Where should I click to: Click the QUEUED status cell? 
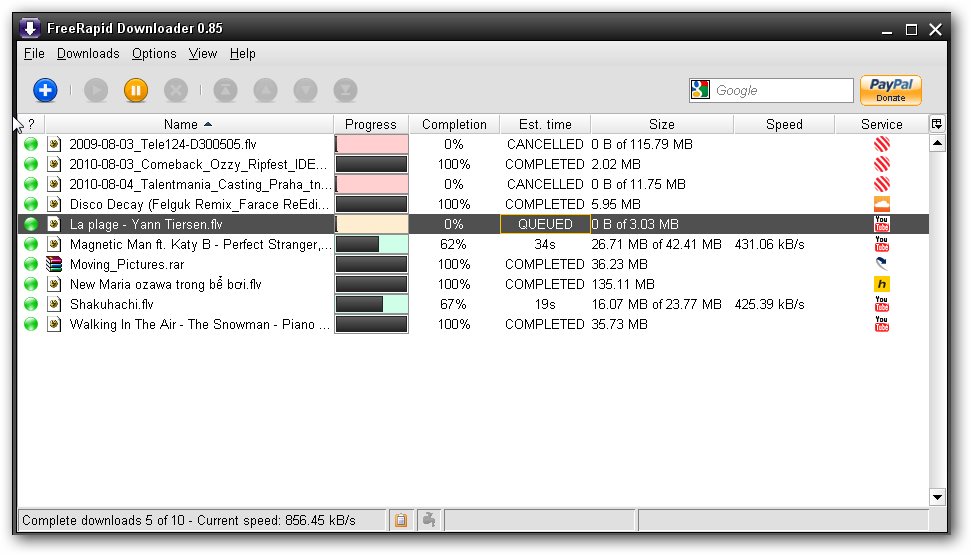click(x=545, y=224)
